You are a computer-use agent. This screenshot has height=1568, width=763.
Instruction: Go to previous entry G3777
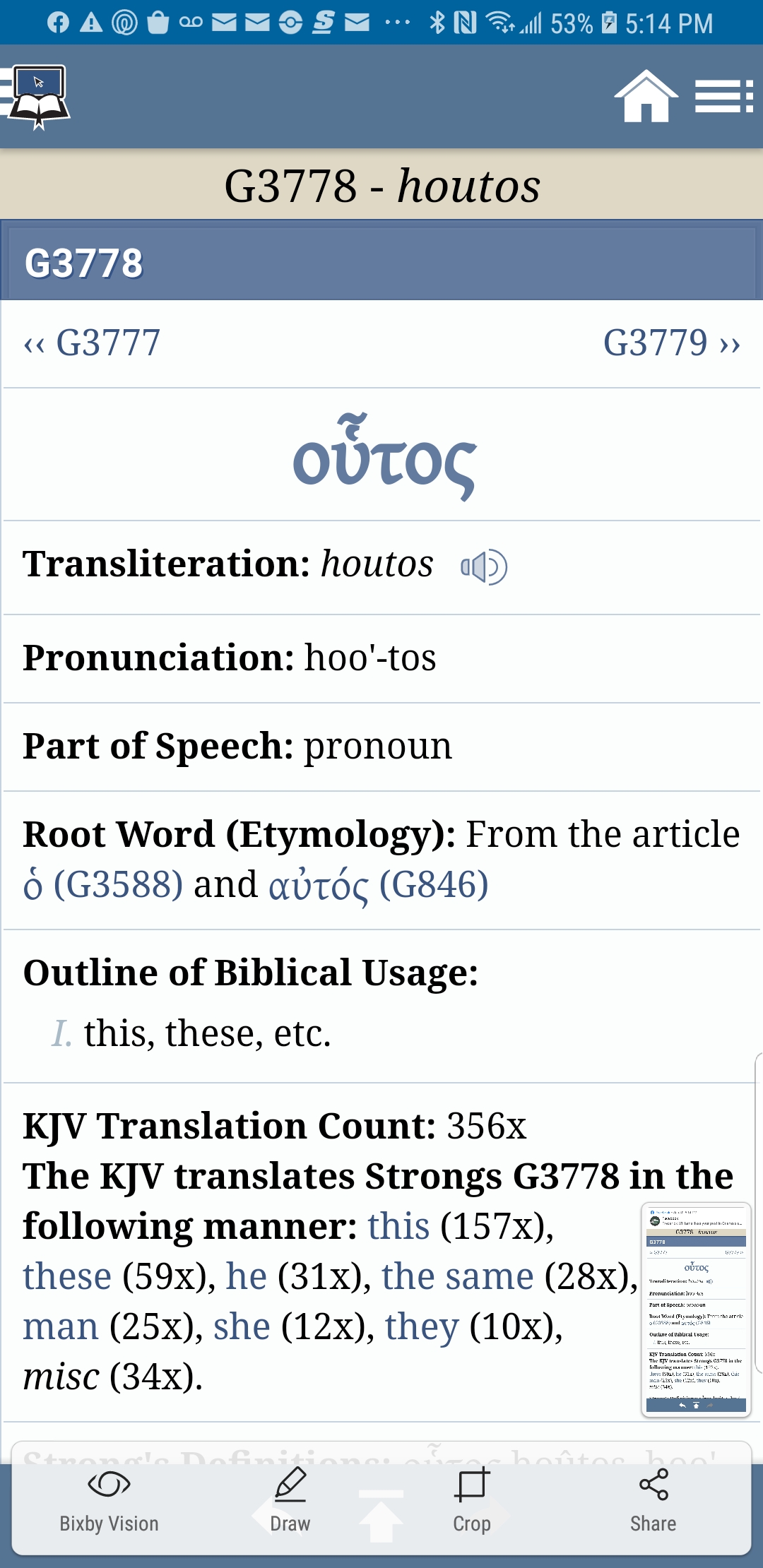pyautogui.click(x=93, y=343)
